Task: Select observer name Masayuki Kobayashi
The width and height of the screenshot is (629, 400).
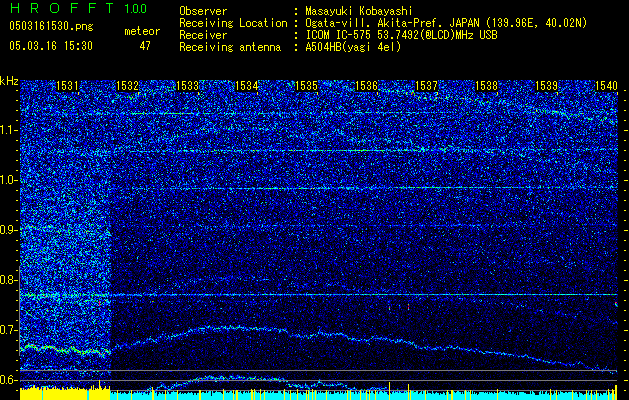Action: pos(358,11)
